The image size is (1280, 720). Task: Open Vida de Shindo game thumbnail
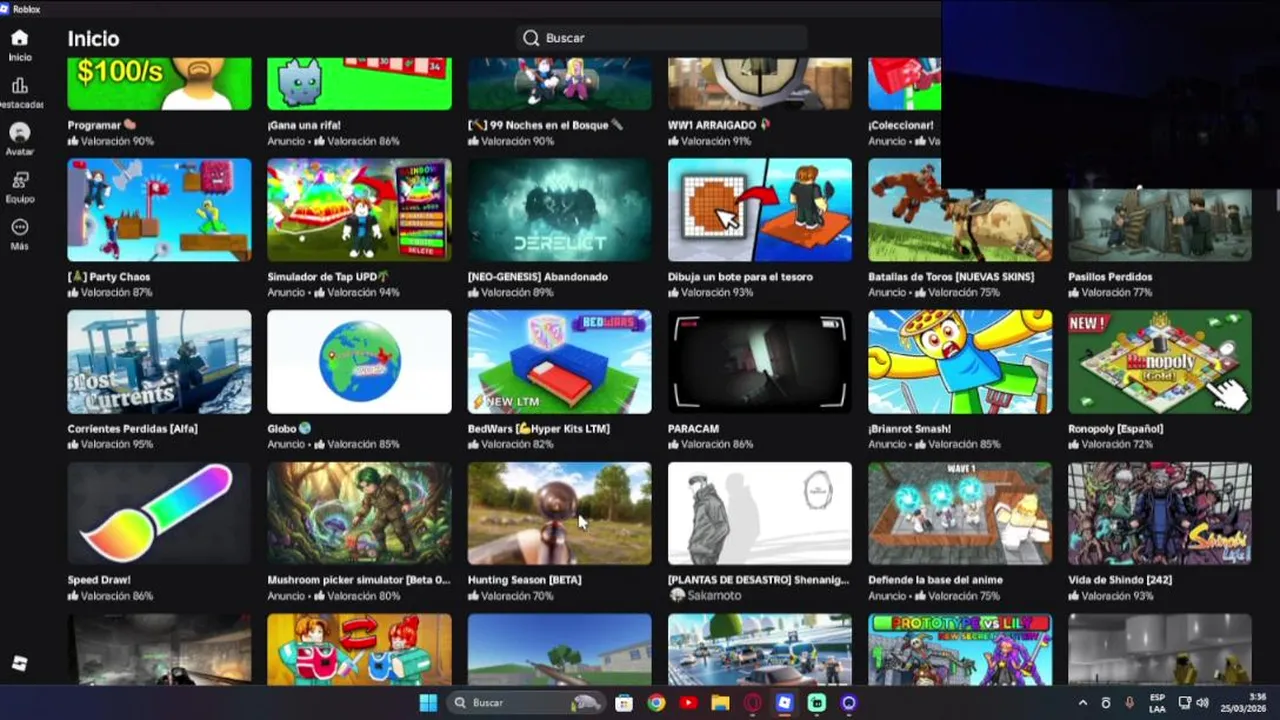[x=1160, y=513]
